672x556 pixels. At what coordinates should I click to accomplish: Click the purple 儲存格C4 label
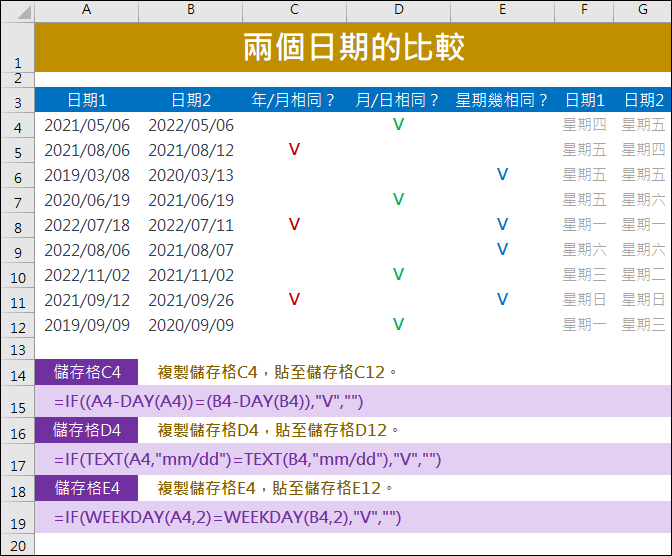tap(87, 372)
